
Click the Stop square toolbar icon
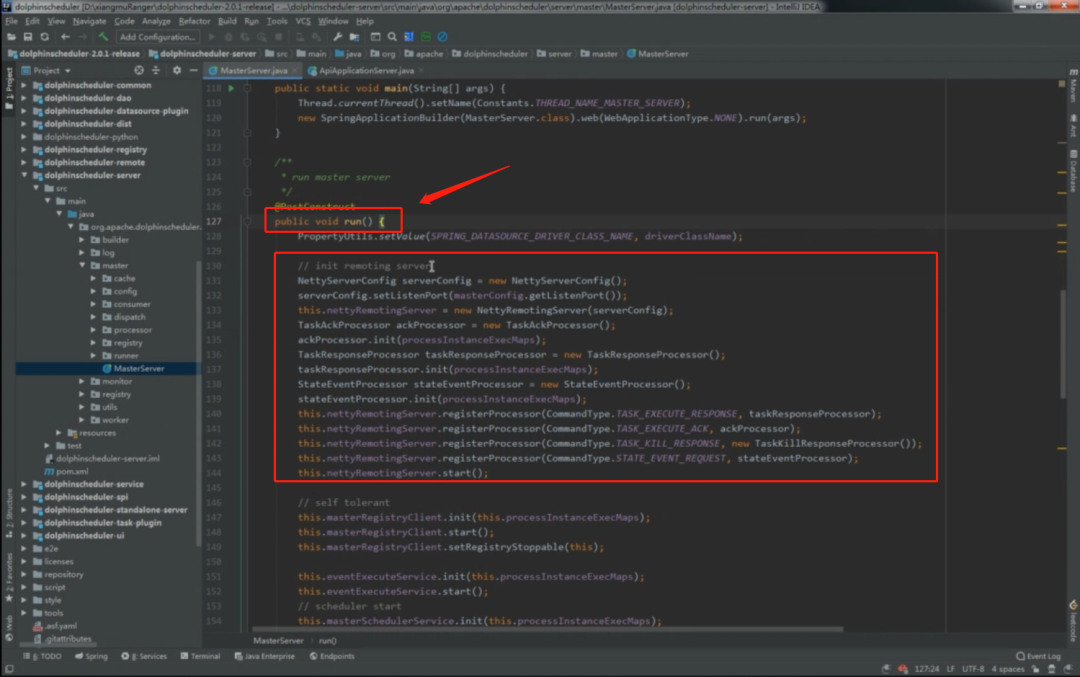(278, 37)
